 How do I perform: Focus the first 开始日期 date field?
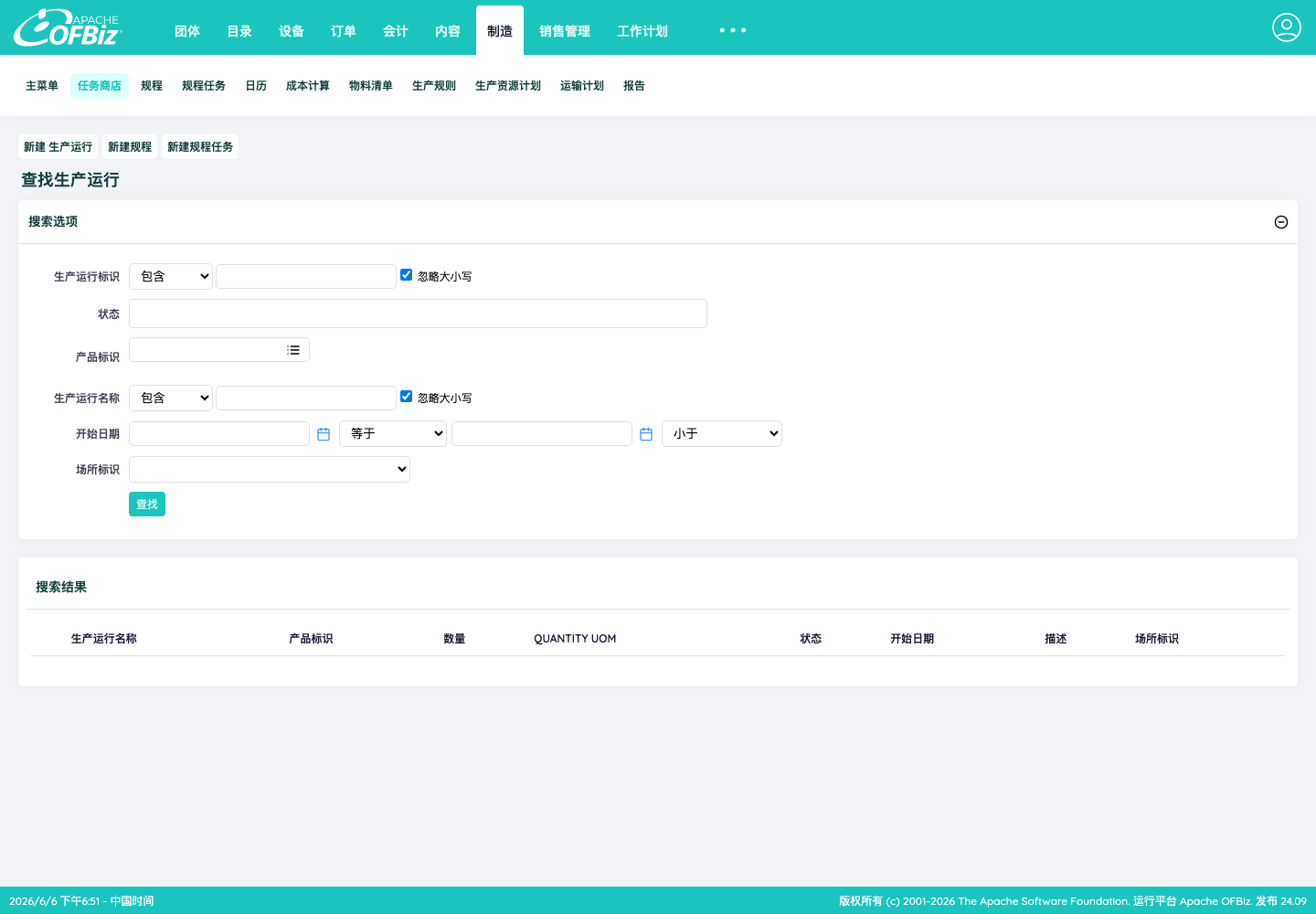coord(219,433)
